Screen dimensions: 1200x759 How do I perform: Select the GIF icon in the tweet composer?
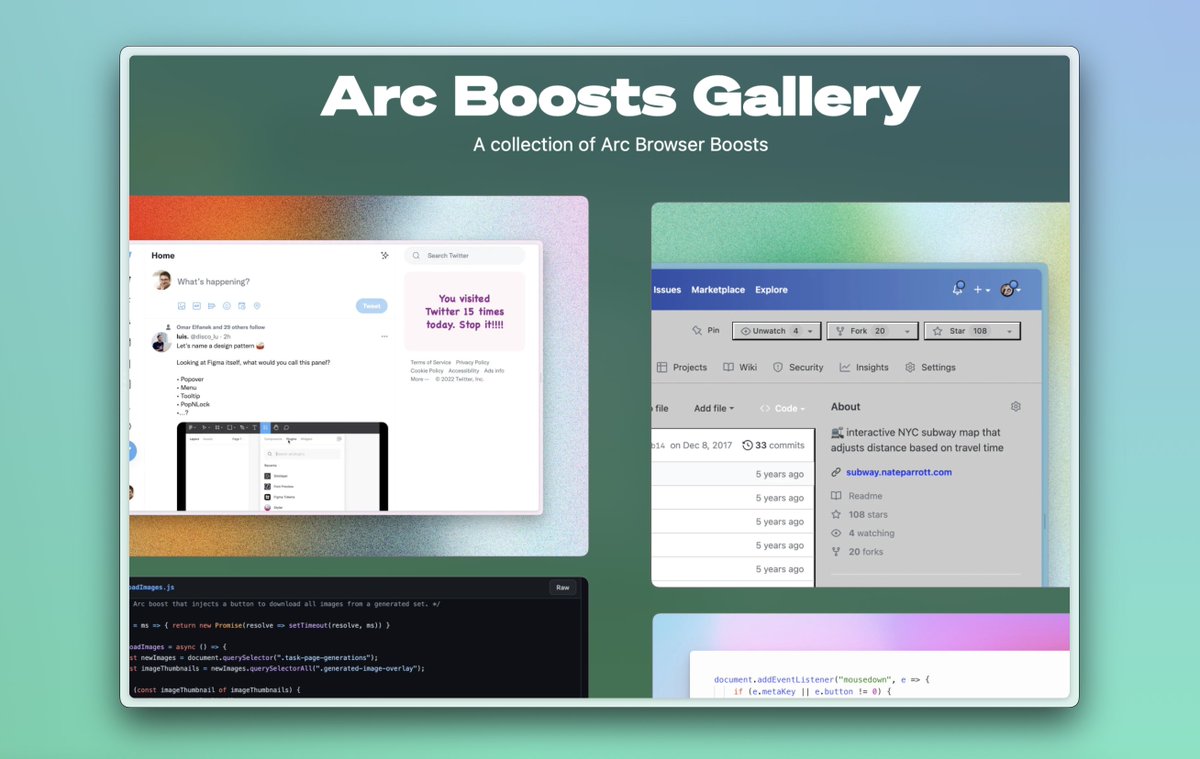click(x=196, y=304)
